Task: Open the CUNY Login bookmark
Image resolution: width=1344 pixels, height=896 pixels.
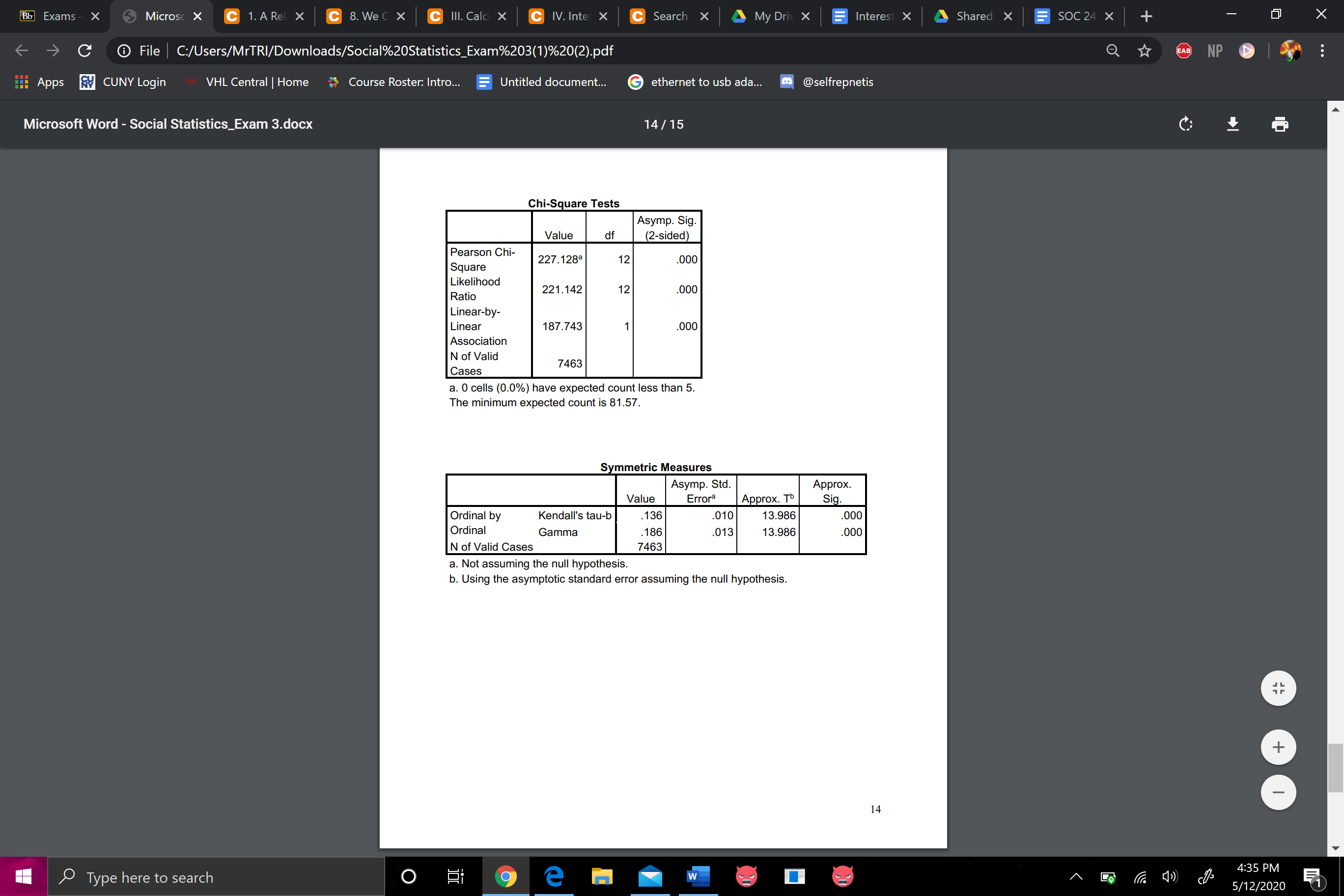Action: click(x=123, y=82)
